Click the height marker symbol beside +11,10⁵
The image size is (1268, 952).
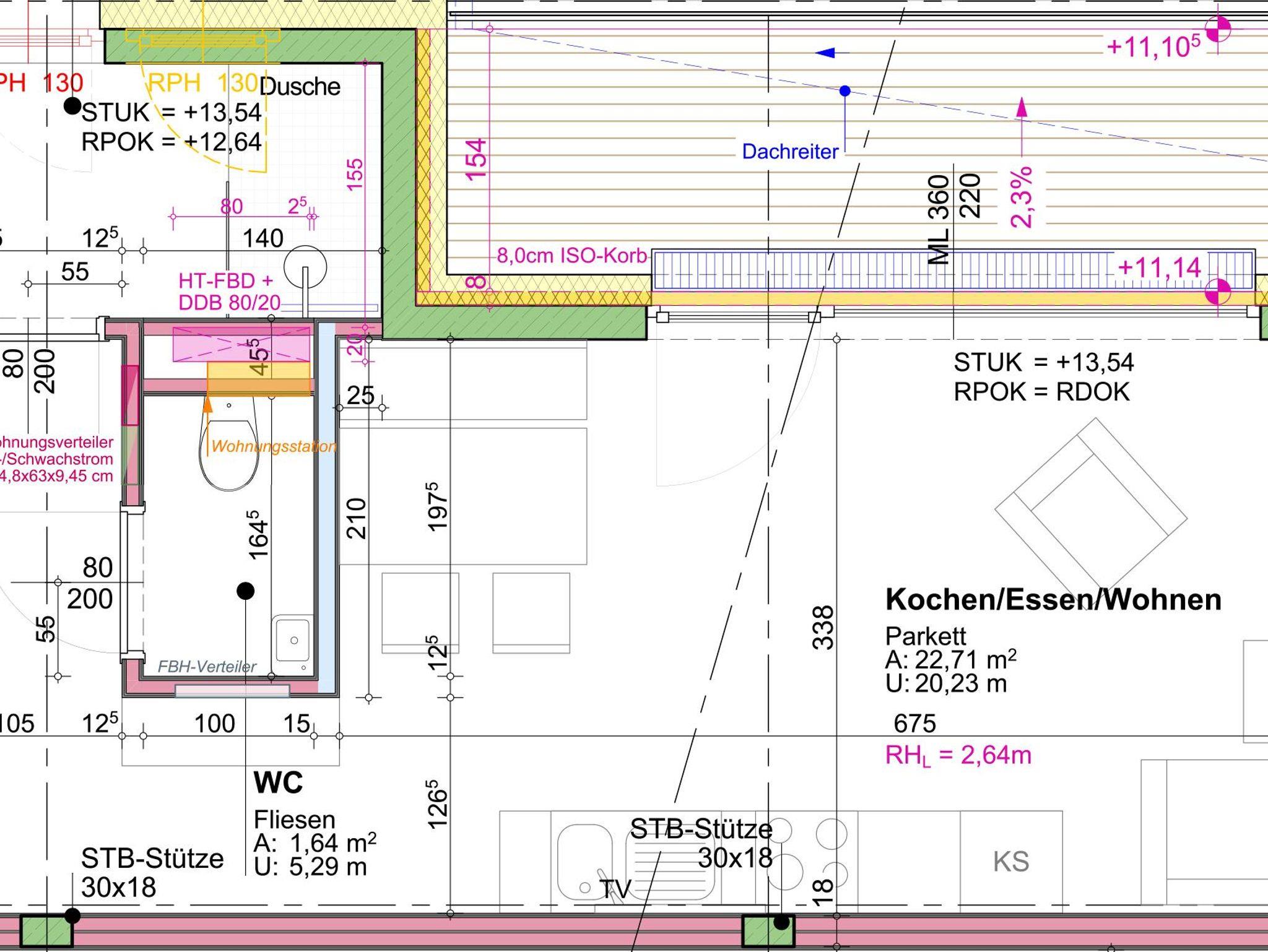(x=1218, y=29)
